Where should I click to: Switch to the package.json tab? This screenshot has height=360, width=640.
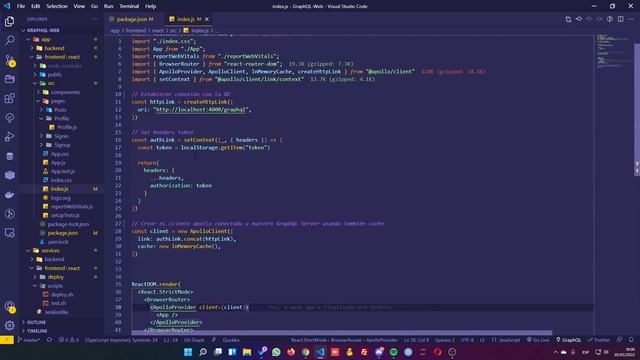[x=132, y=19]
